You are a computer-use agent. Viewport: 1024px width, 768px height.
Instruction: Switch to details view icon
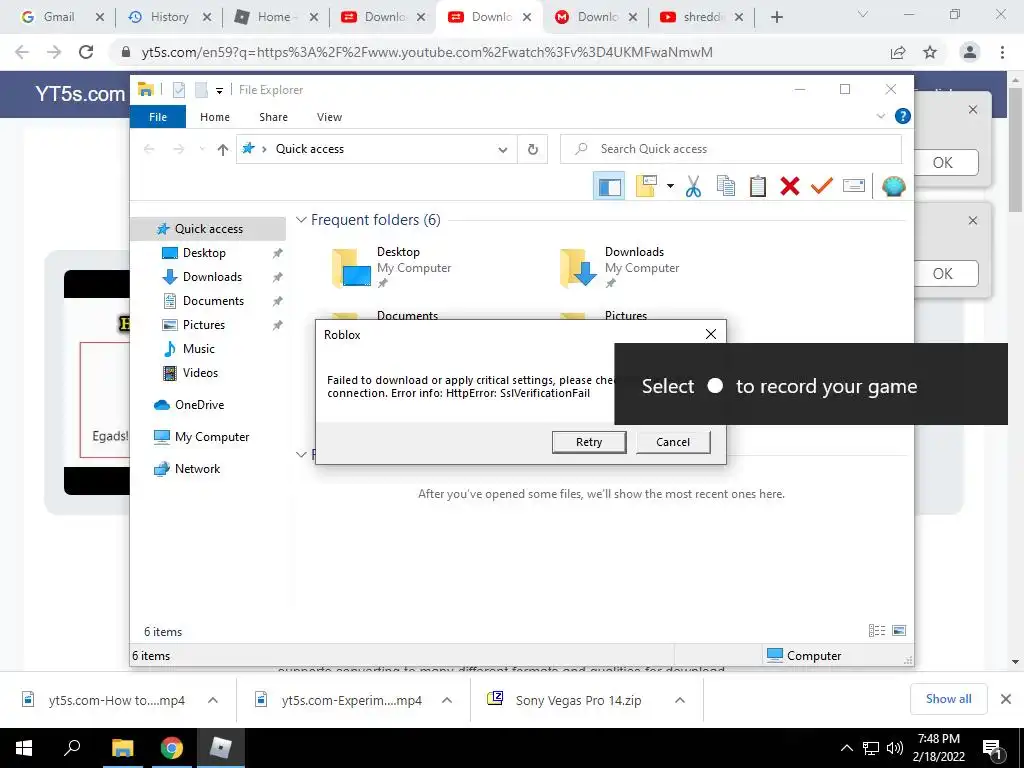click(x=876, y=630)
